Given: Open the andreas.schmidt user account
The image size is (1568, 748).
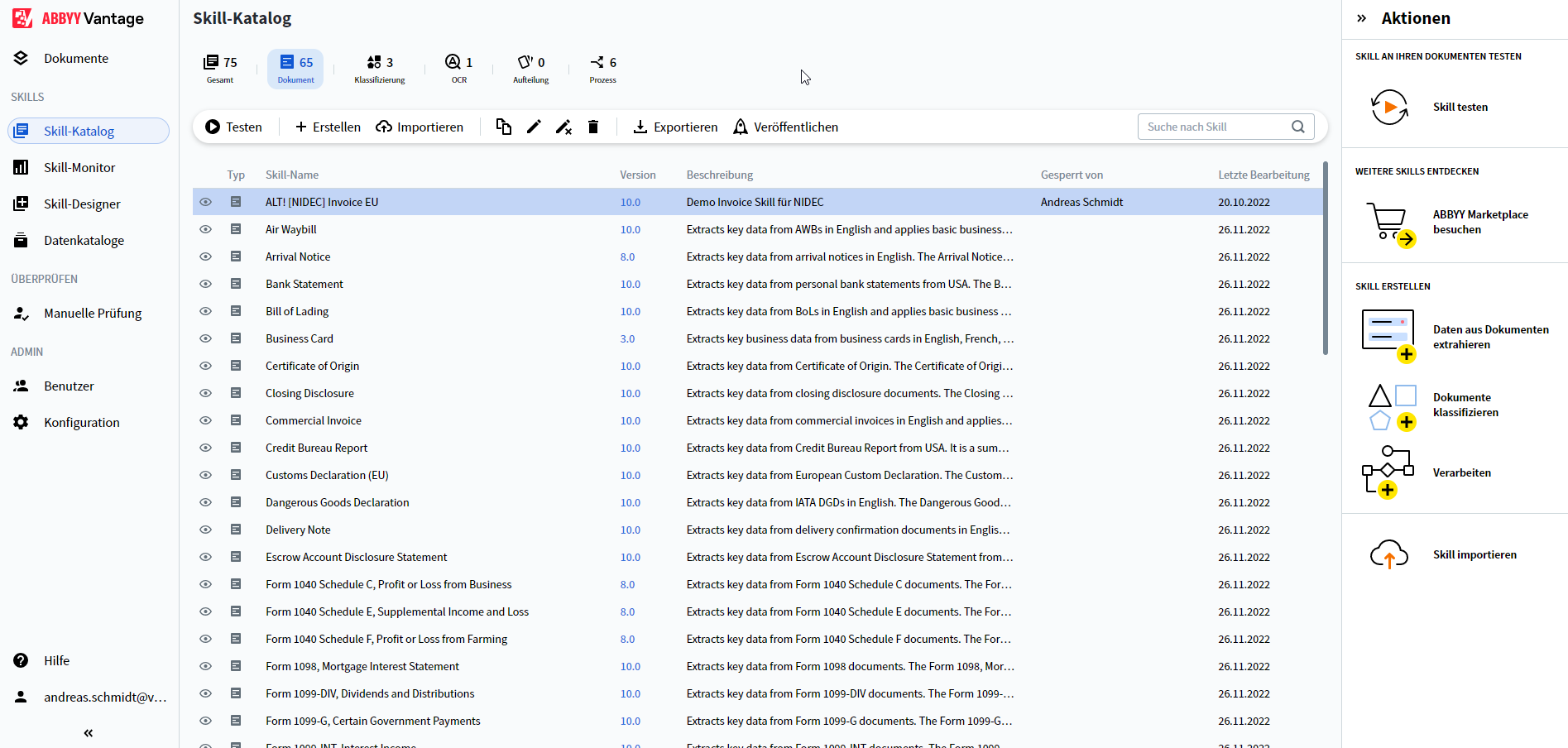Looking at the screenshot, I should coord(89,697).
